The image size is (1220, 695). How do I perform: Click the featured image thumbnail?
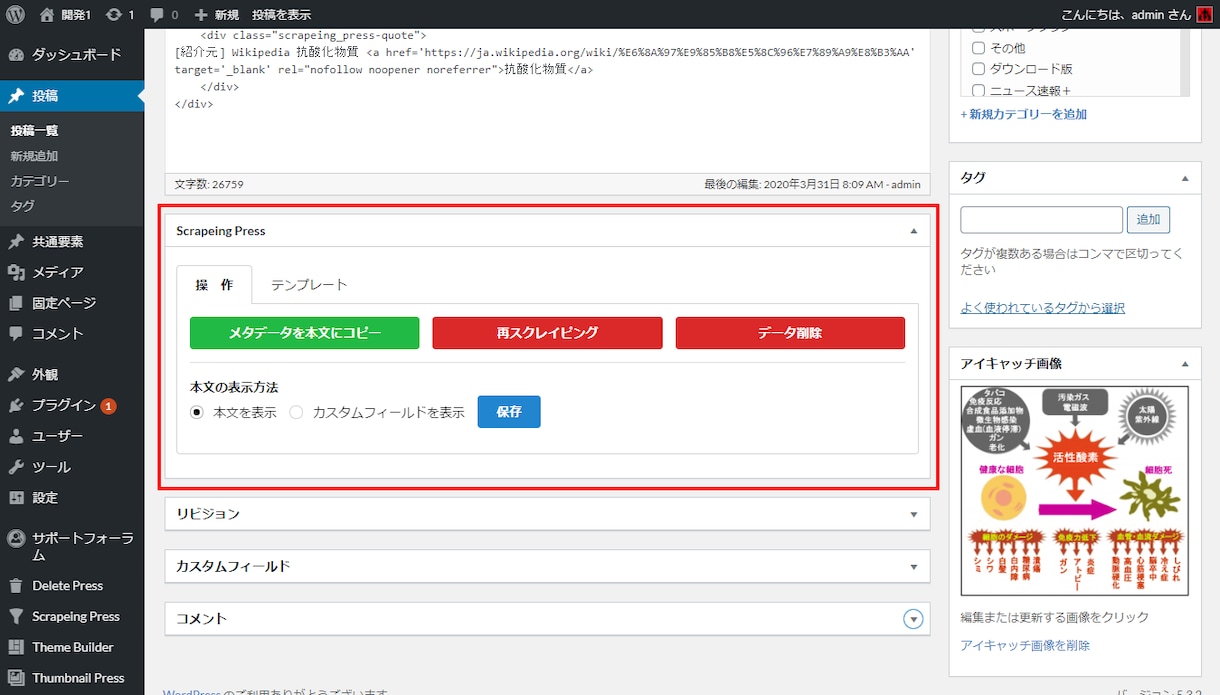click(x=1075, y=491)
